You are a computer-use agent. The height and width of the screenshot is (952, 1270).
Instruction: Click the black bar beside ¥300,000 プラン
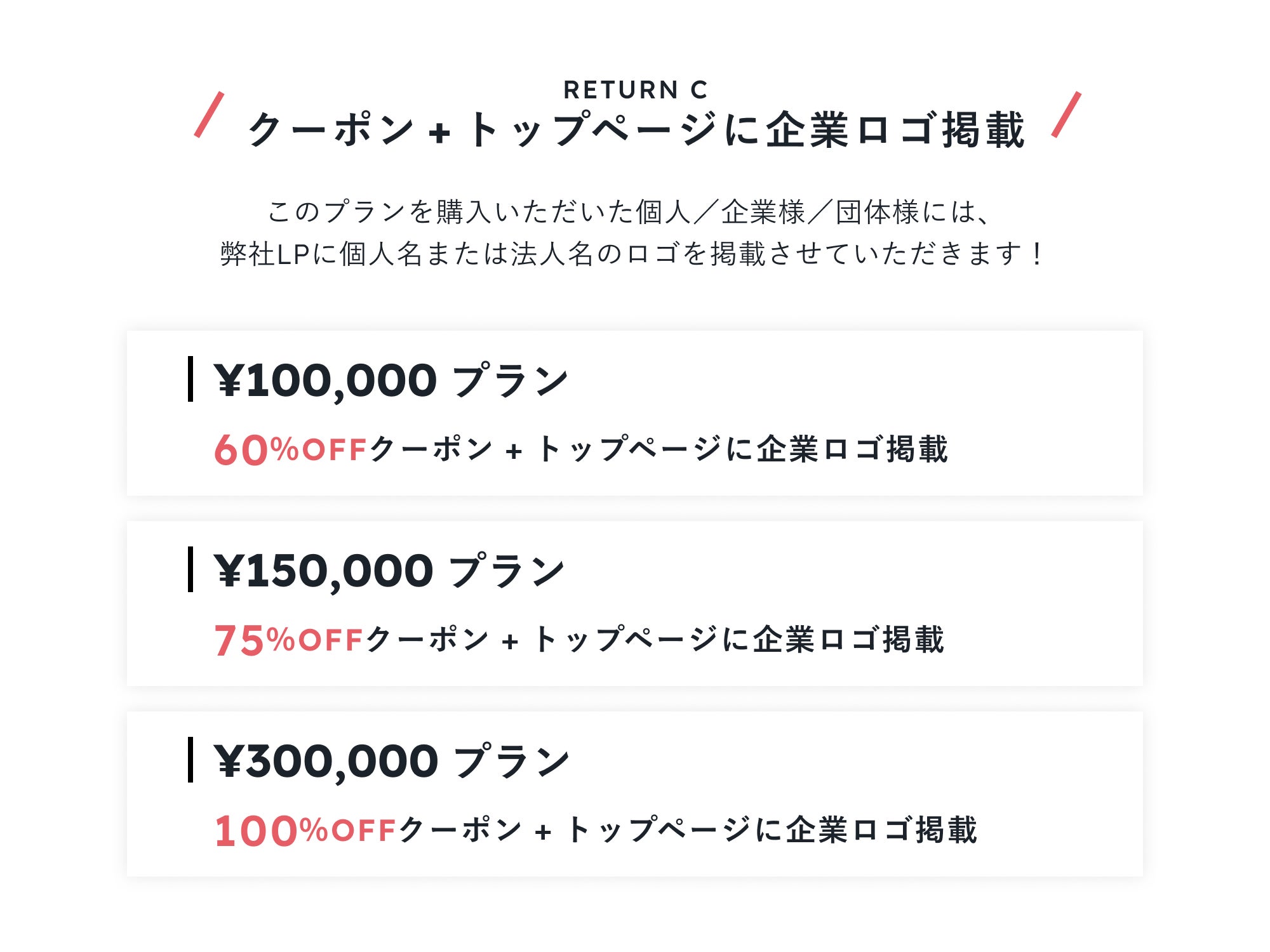point(190,760)
